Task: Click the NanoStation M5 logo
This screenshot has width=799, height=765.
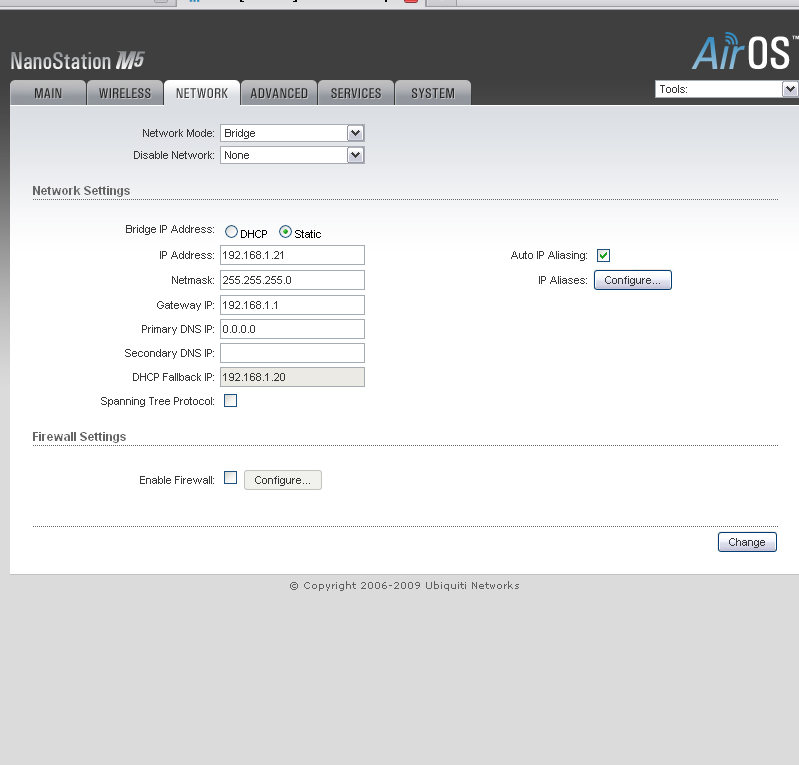Action: (77, 61)
